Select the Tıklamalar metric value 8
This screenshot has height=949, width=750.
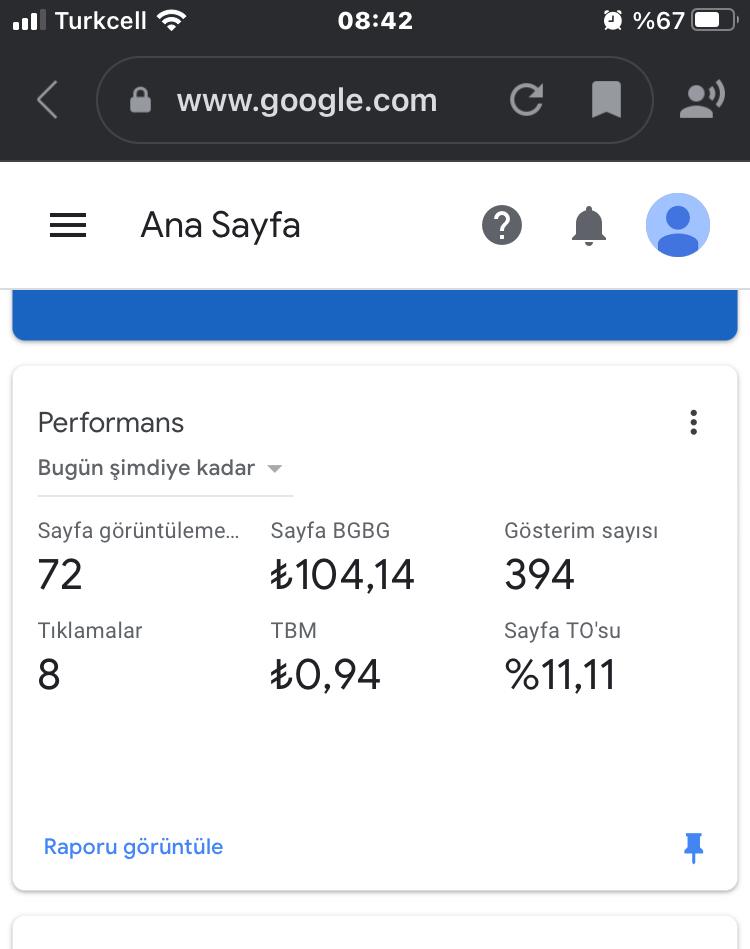tap(49, 674)
